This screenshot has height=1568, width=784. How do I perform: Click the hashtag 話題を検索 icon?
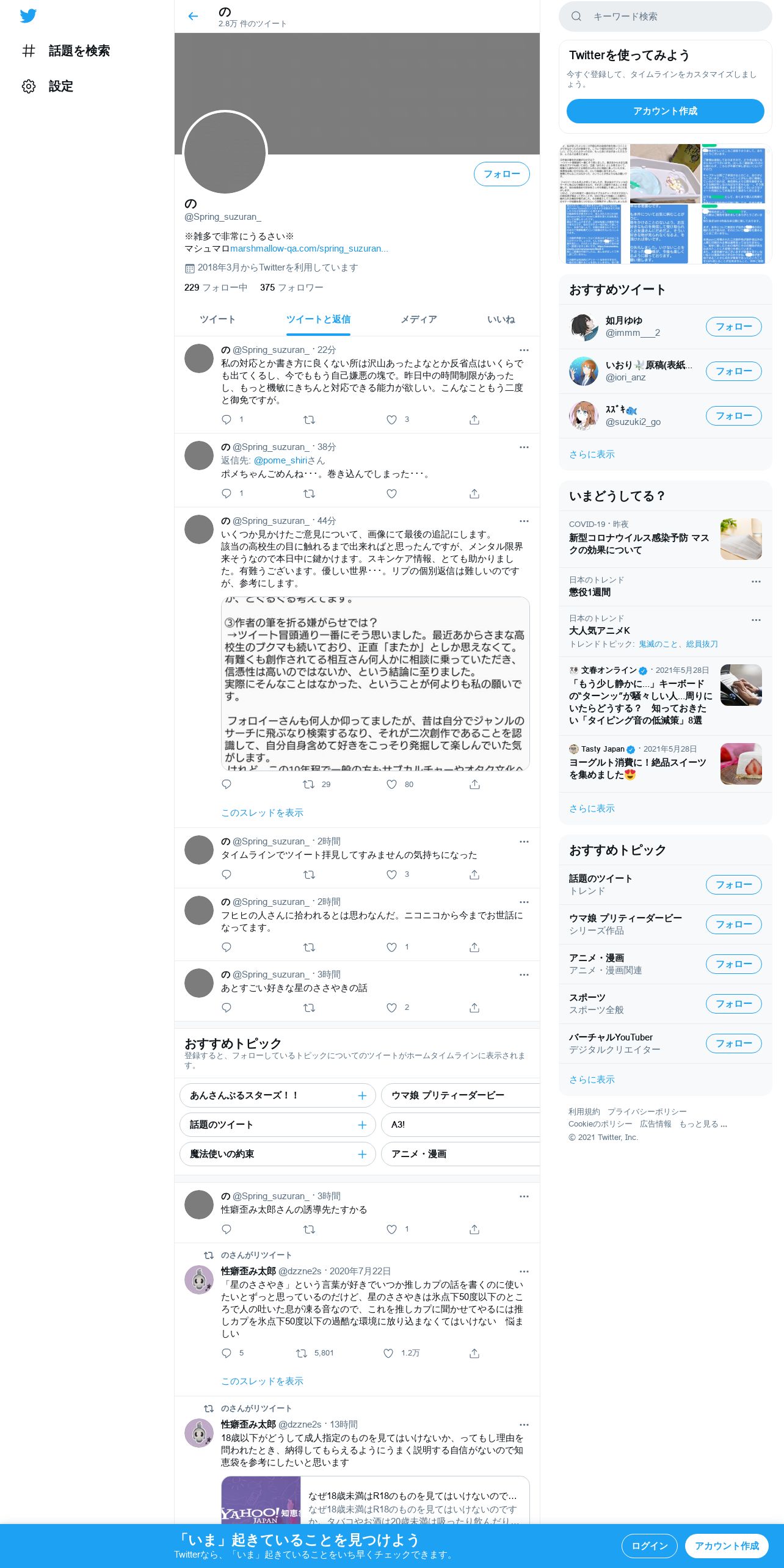pyautogui.click(x=29, y=51)
